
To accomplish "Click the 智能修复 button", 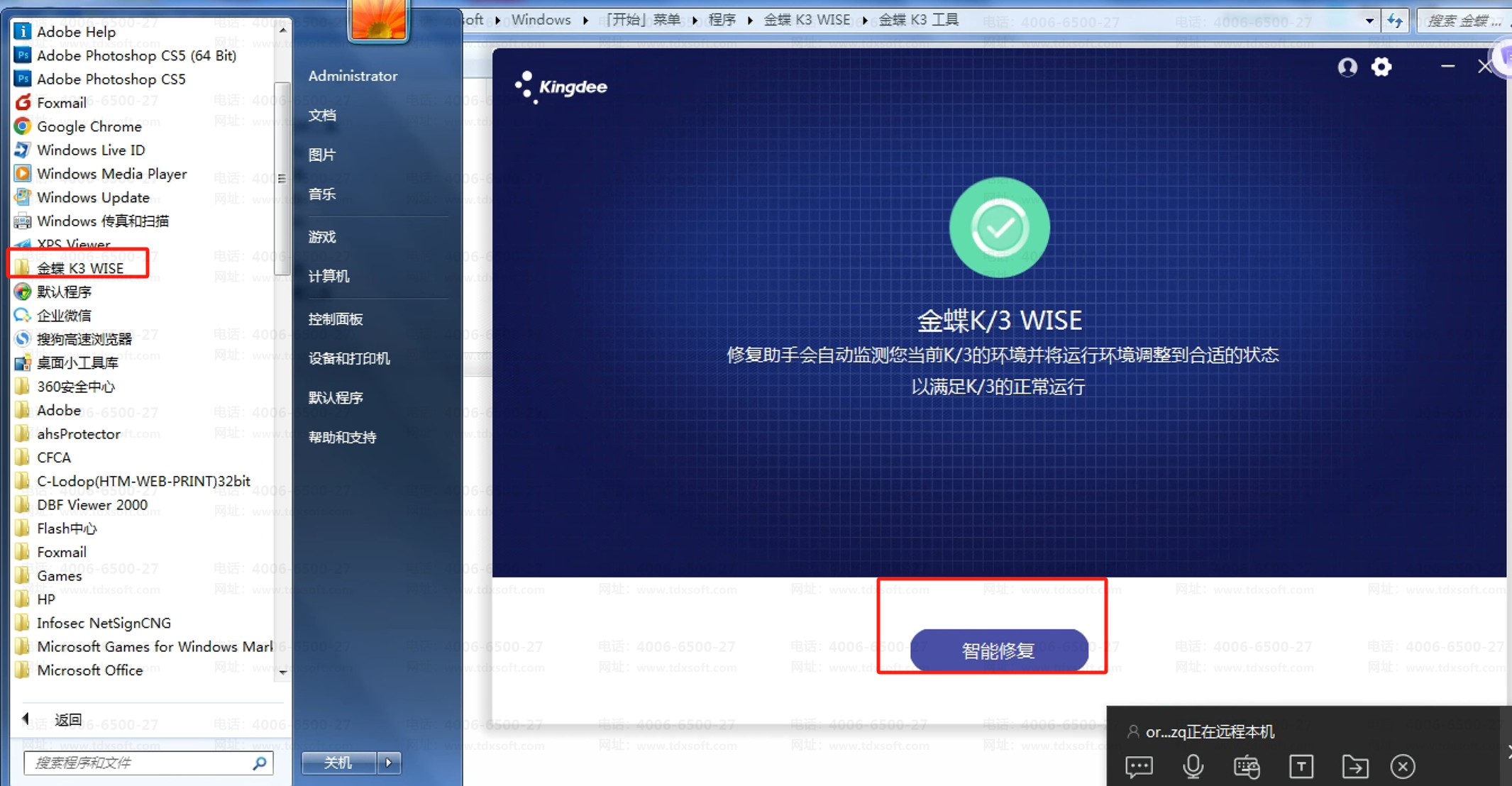I will [999, 650].
